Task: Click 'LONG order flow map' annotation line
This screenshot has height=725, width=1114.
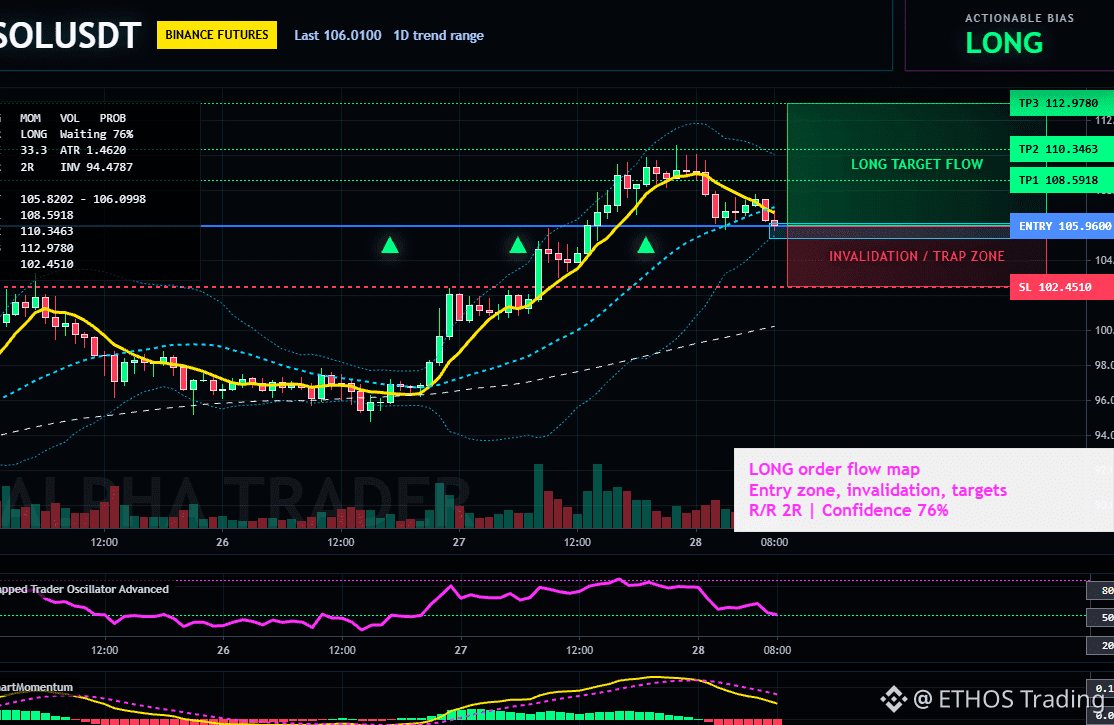Action: [x=834, y=469]
